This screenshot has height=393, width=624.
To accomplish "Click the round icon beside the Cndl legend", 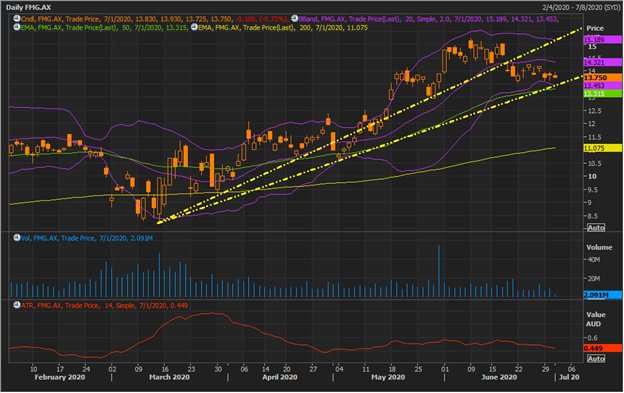I will (17, 18).
